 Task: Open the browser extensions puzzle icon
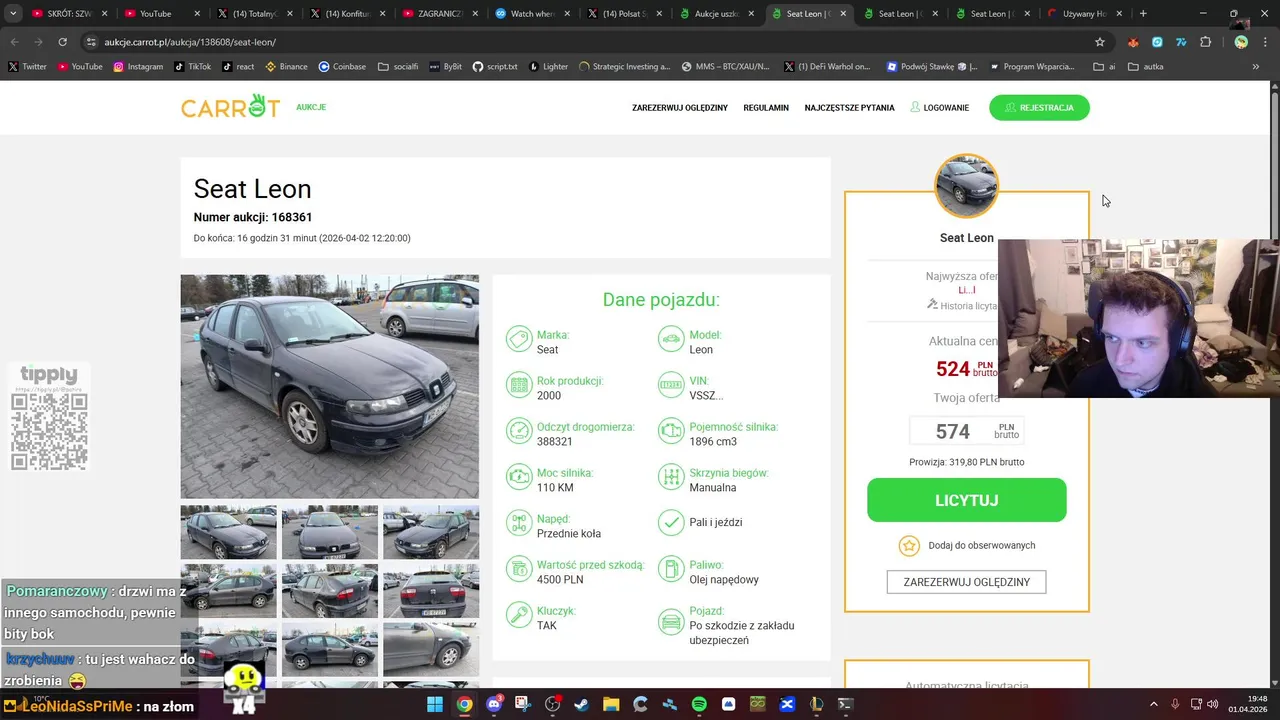tap(1205, 42)
